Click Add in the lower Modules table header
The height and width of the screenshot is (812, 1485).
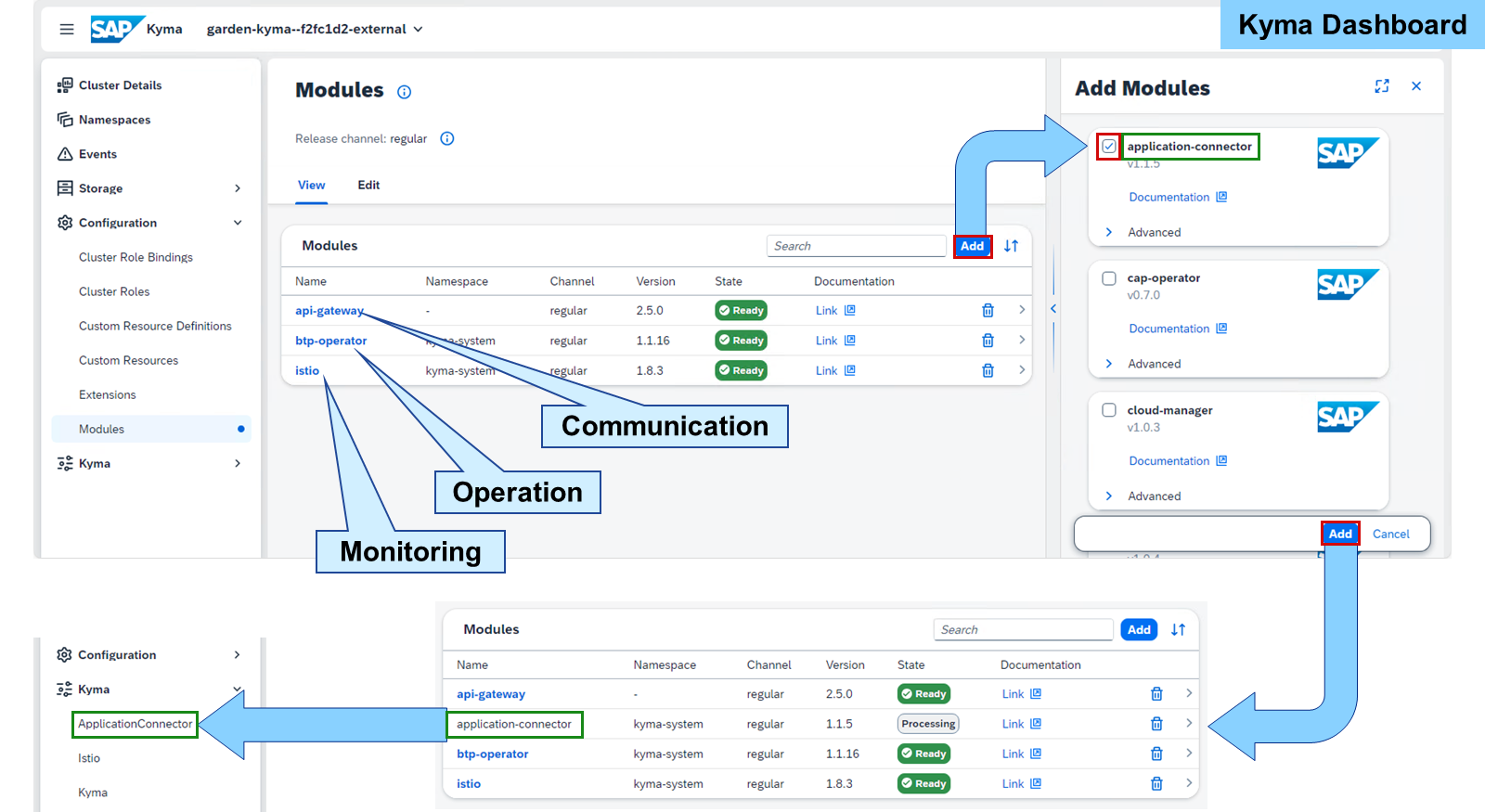pos(1139,629)
